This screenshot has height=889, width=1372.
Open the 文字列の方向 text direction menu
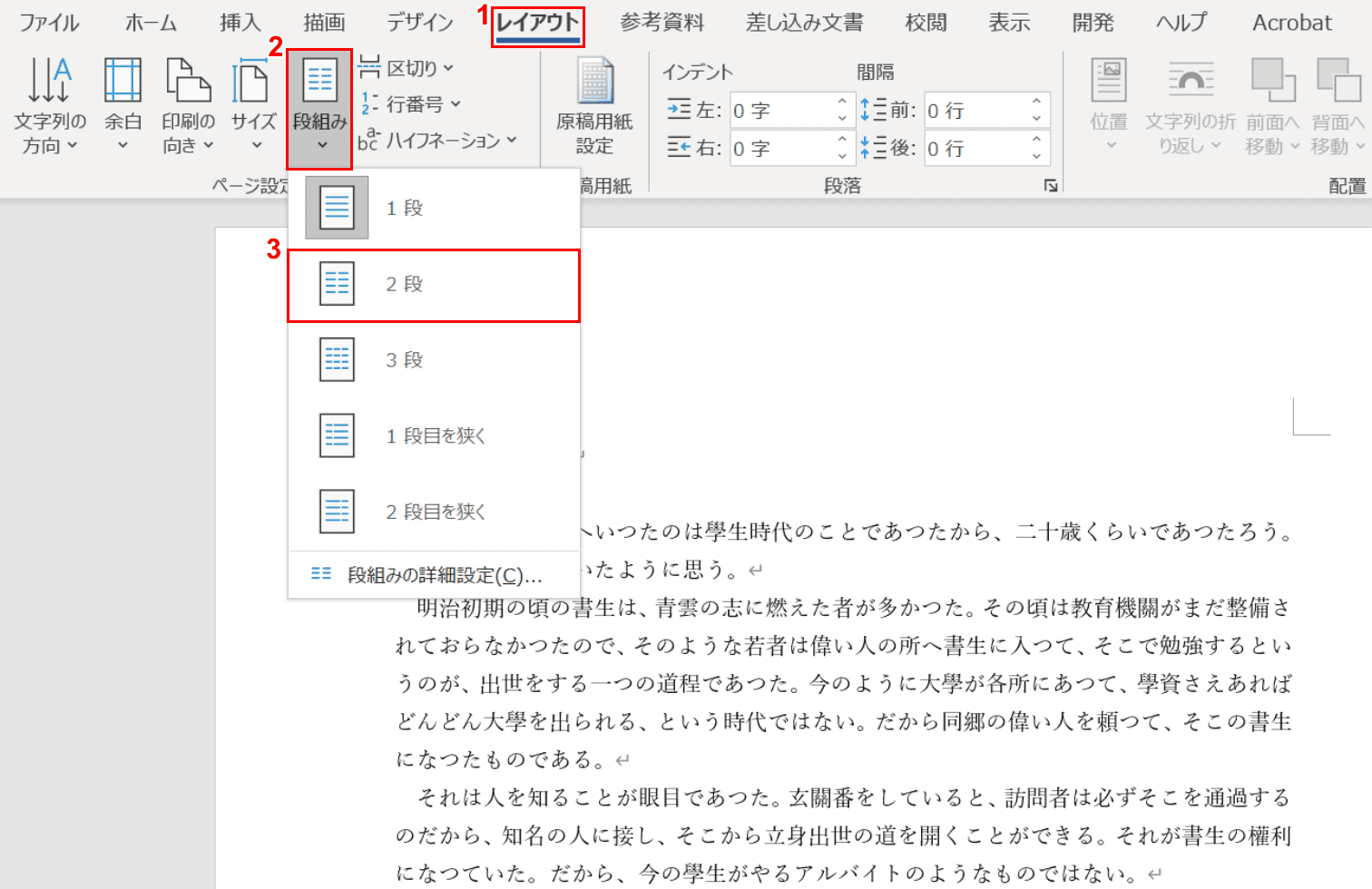[49, 105]
